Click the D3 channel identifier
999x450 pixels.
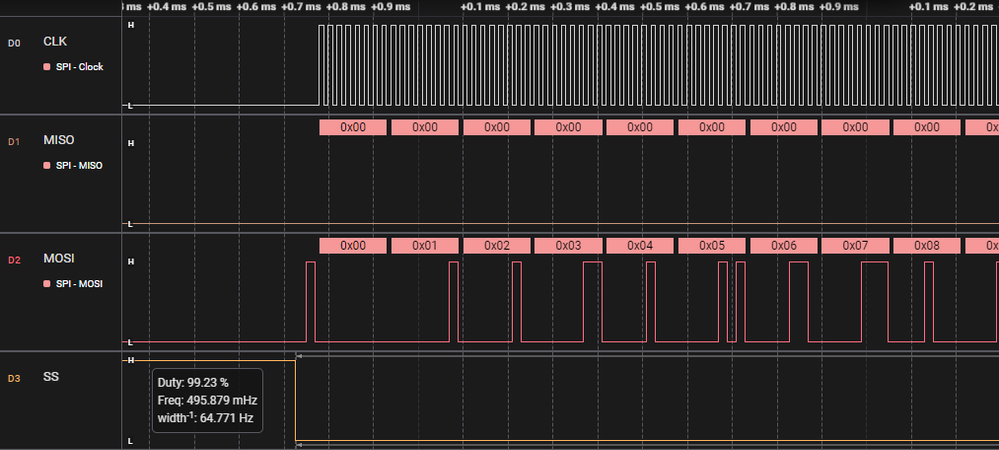14,379
